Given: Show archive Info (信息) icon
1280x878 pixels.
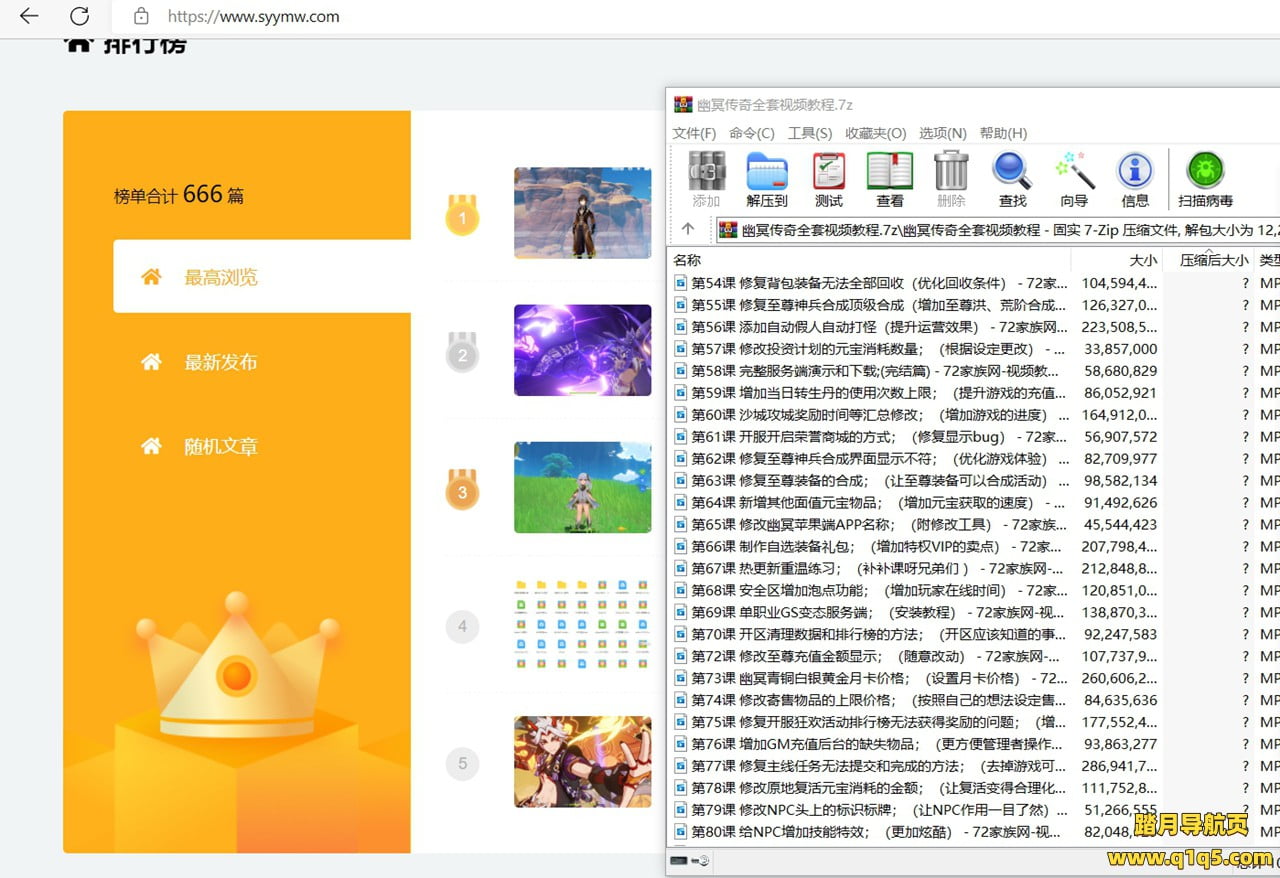Looking at the screenshot, I should (1135, 179).
